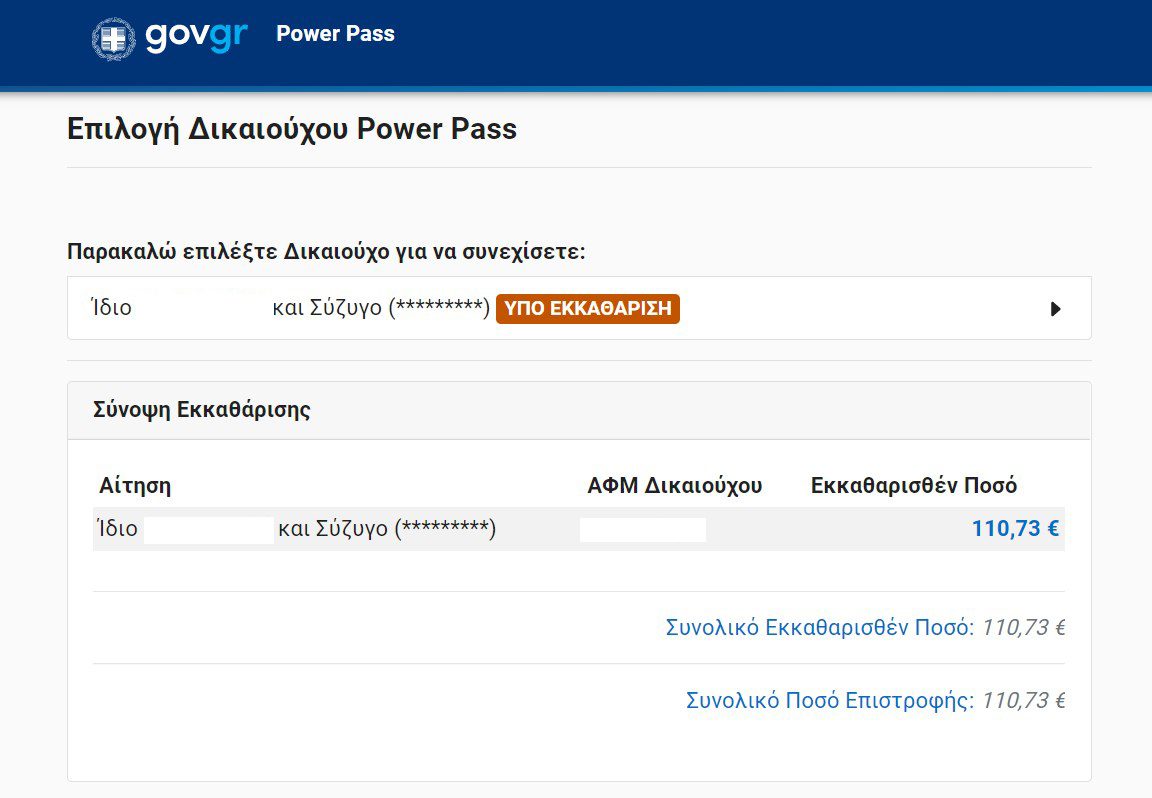
Task: Select the 'και Σύζυγο' application table cell
Action: (x=387, y=529)
